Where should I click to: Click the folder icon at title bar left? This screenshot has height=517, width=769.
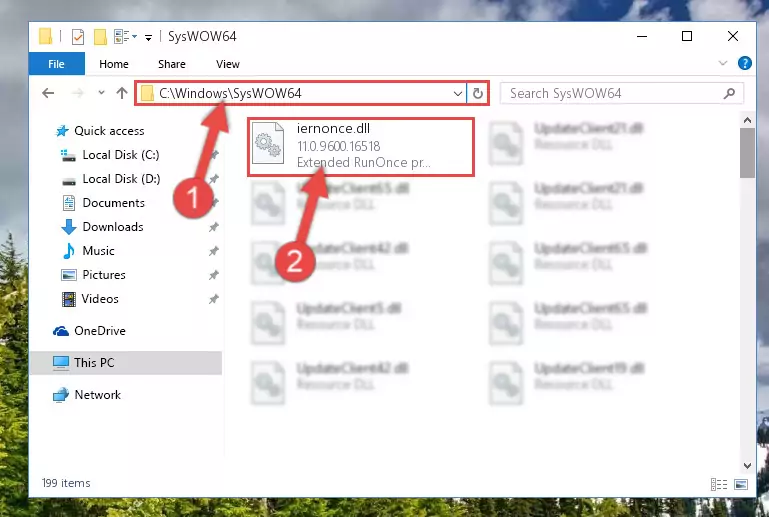pyautogui.click(x=45, y=36)
